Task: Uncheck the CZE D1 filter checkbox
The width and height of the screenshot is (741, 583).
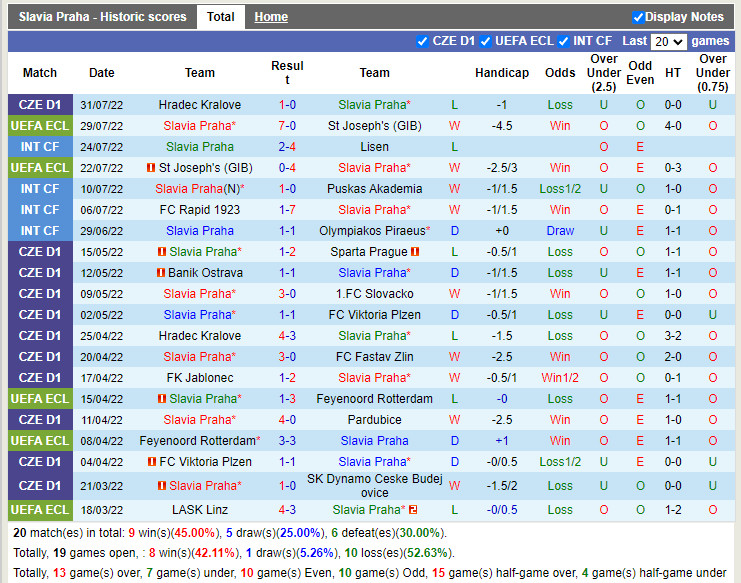Action: 422,41
